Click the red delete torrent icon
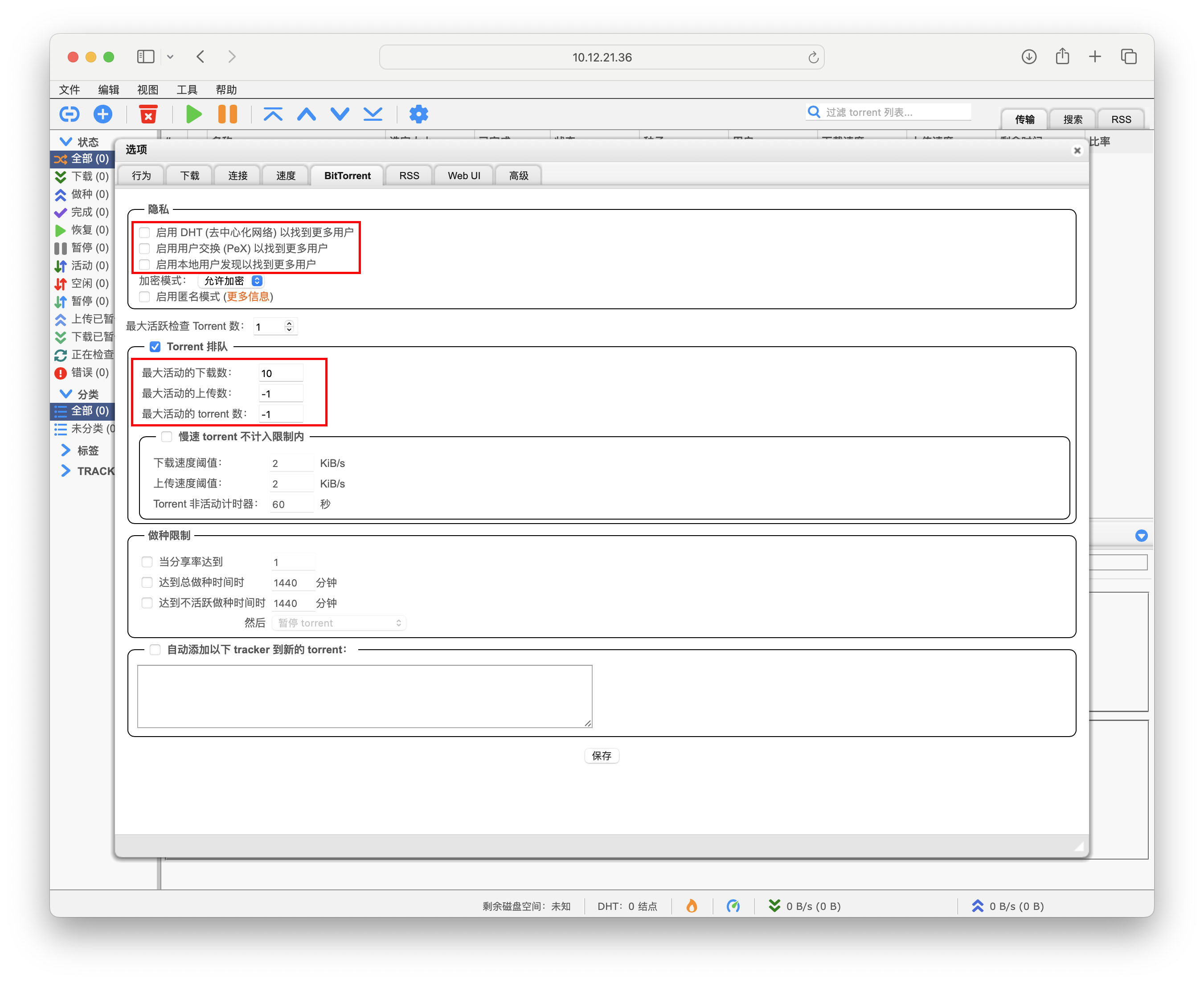The width and height of the screenshot is (1204, 983). (x=148, y=114)
